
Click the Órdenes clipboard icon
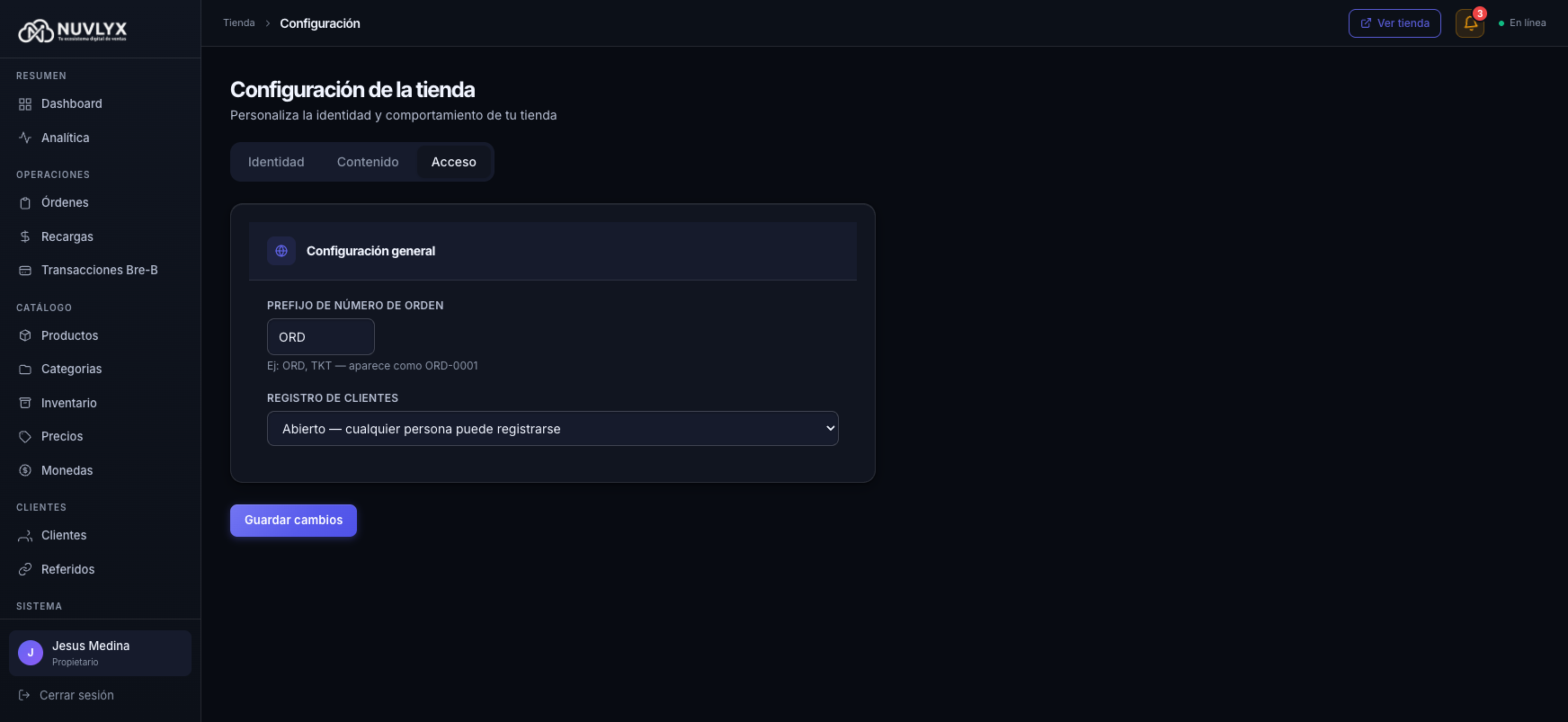(x=25, y=203)
